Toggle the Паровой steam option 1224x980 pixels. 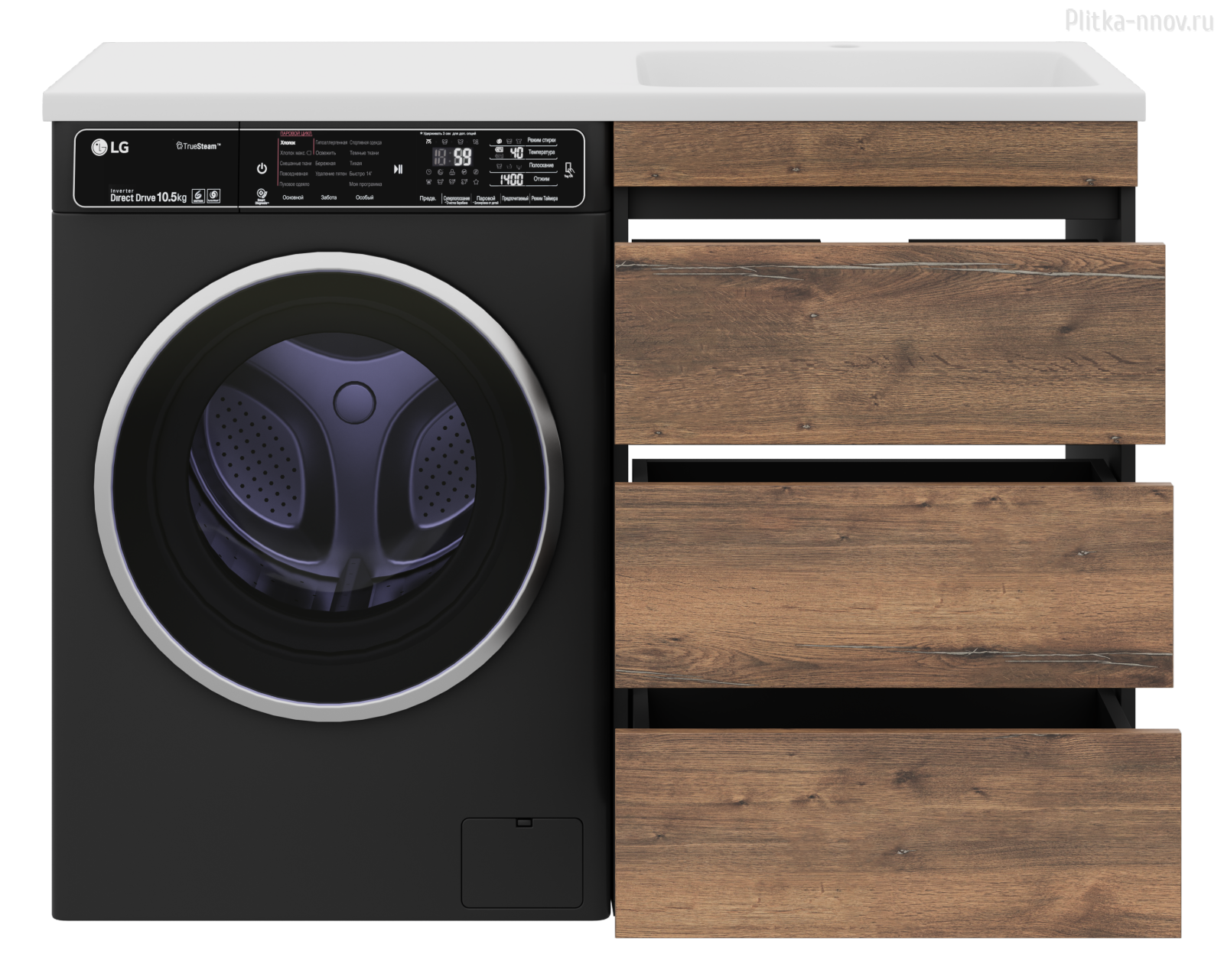point(486,199)
